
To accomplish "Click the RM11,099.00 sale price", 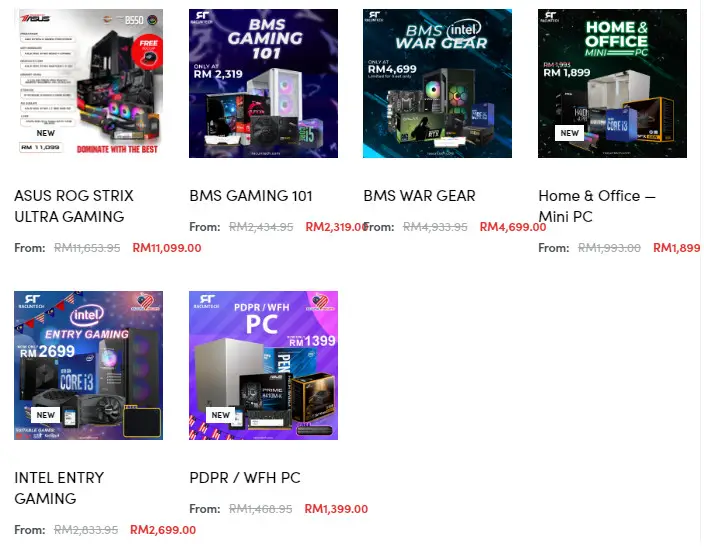I will (167, 248).
